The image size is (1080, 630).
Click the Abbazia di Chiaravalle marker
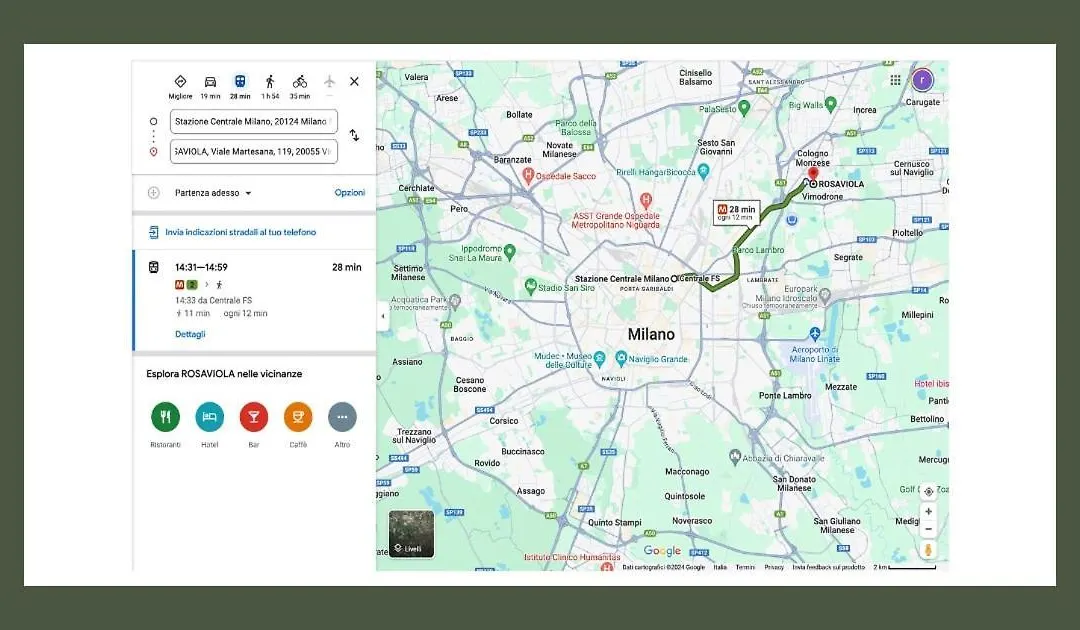tap(735, 456)
